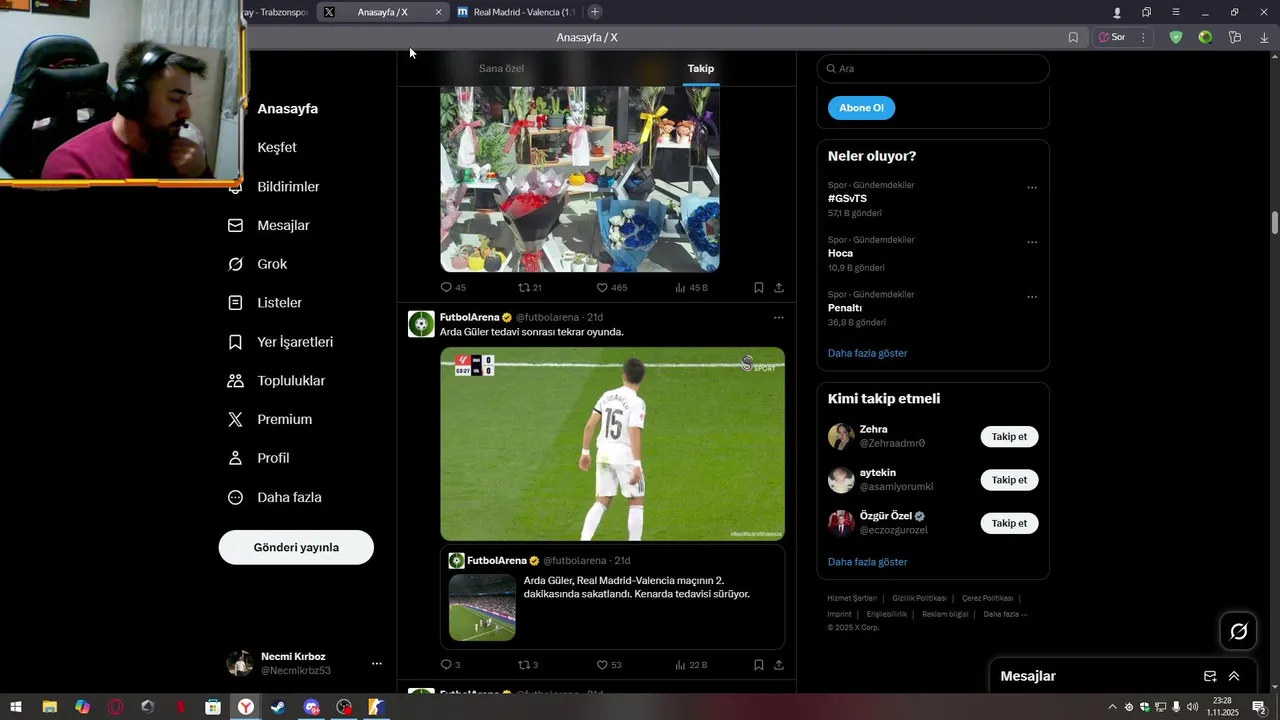The width and height of the screenshot is (1280, 720).
Task: Follow aytekin with Takip et
Action: click(1009, 480)
